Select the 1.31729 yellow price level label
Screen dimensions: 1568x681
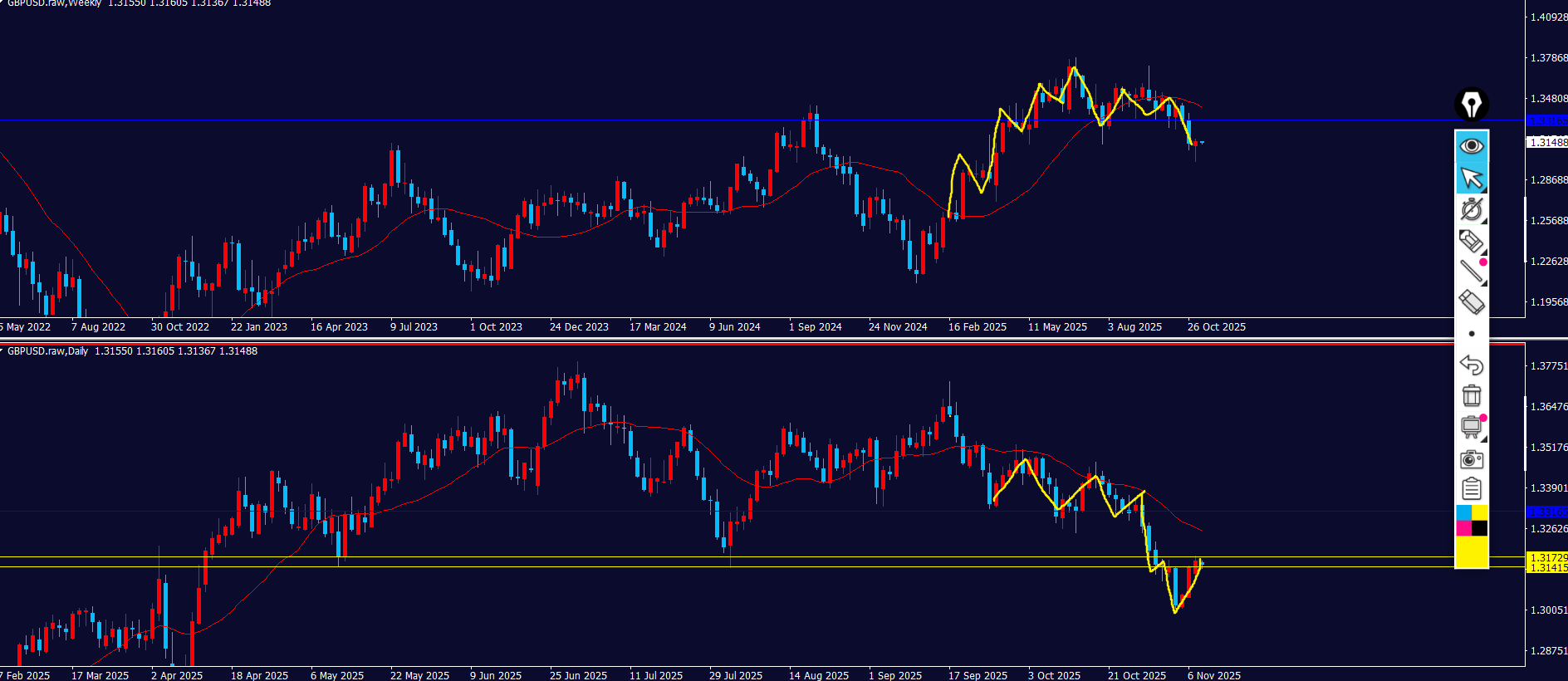point(1547,558)
